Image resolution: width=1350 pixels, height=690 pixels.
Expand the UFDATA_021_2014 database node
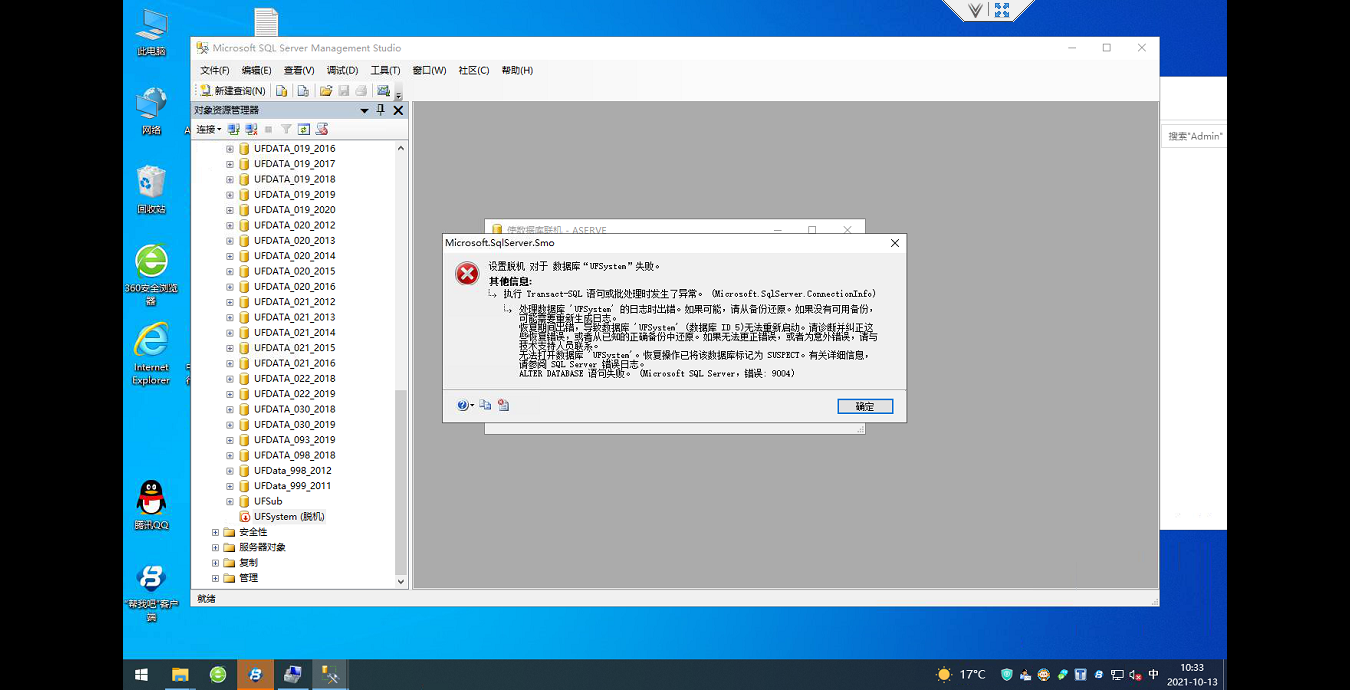[x=230, y=333]
